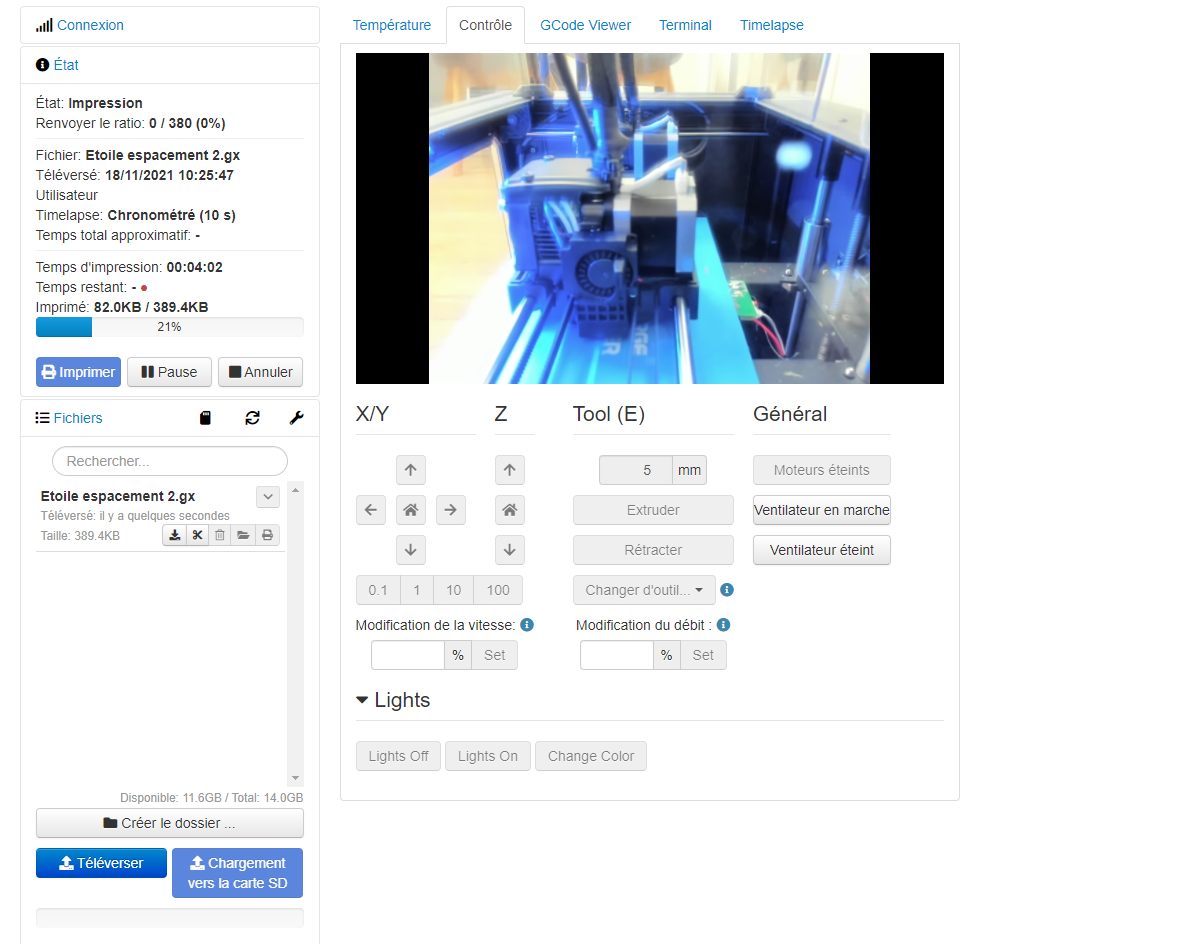
Task: Slice file using the scissors icon
Action: tap(197, 535)
